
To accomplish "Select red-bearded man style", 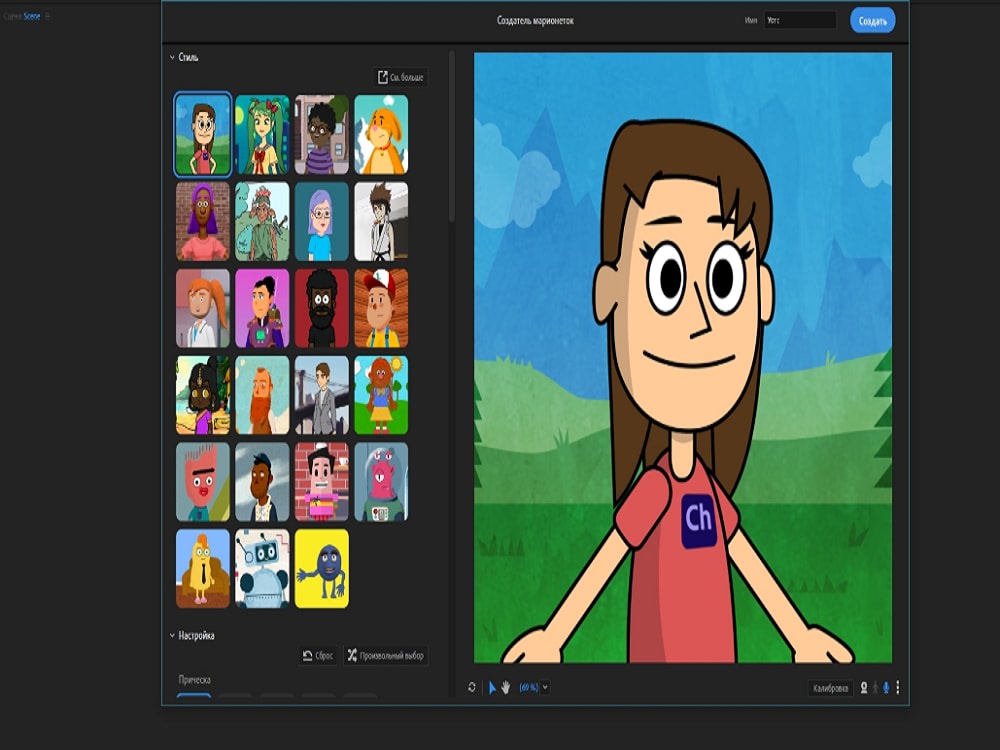I will click(x=262, y=395).
